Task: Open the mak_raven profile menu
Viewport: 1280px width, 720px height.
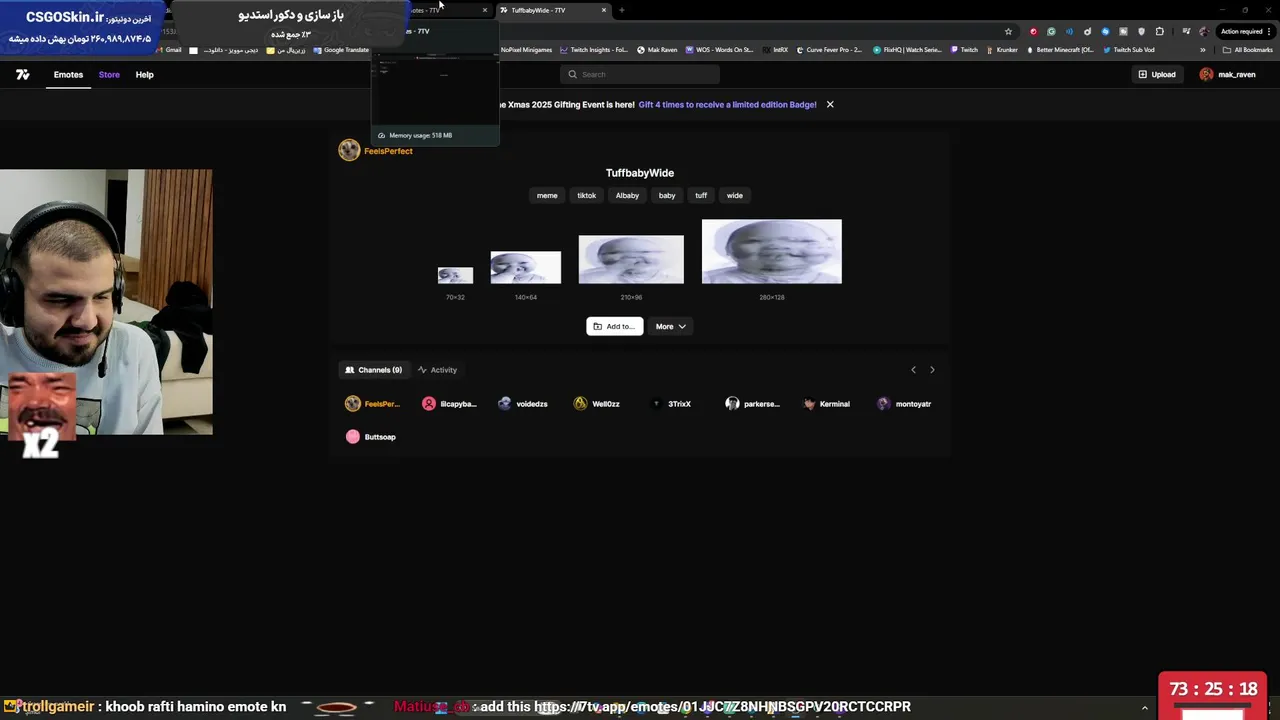Action: pos(1228,74)
